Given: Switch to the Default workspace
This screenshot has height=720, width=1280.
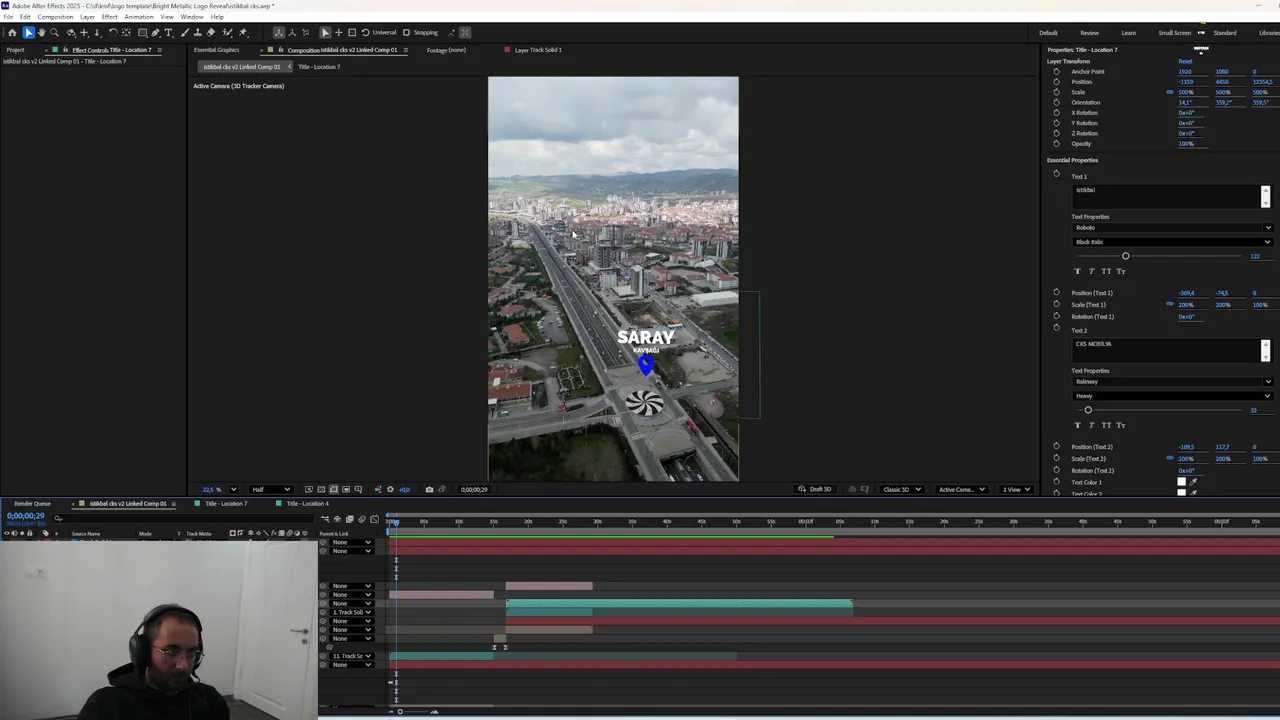Looking at the screenshot, I should click(x=1048, y=33).
